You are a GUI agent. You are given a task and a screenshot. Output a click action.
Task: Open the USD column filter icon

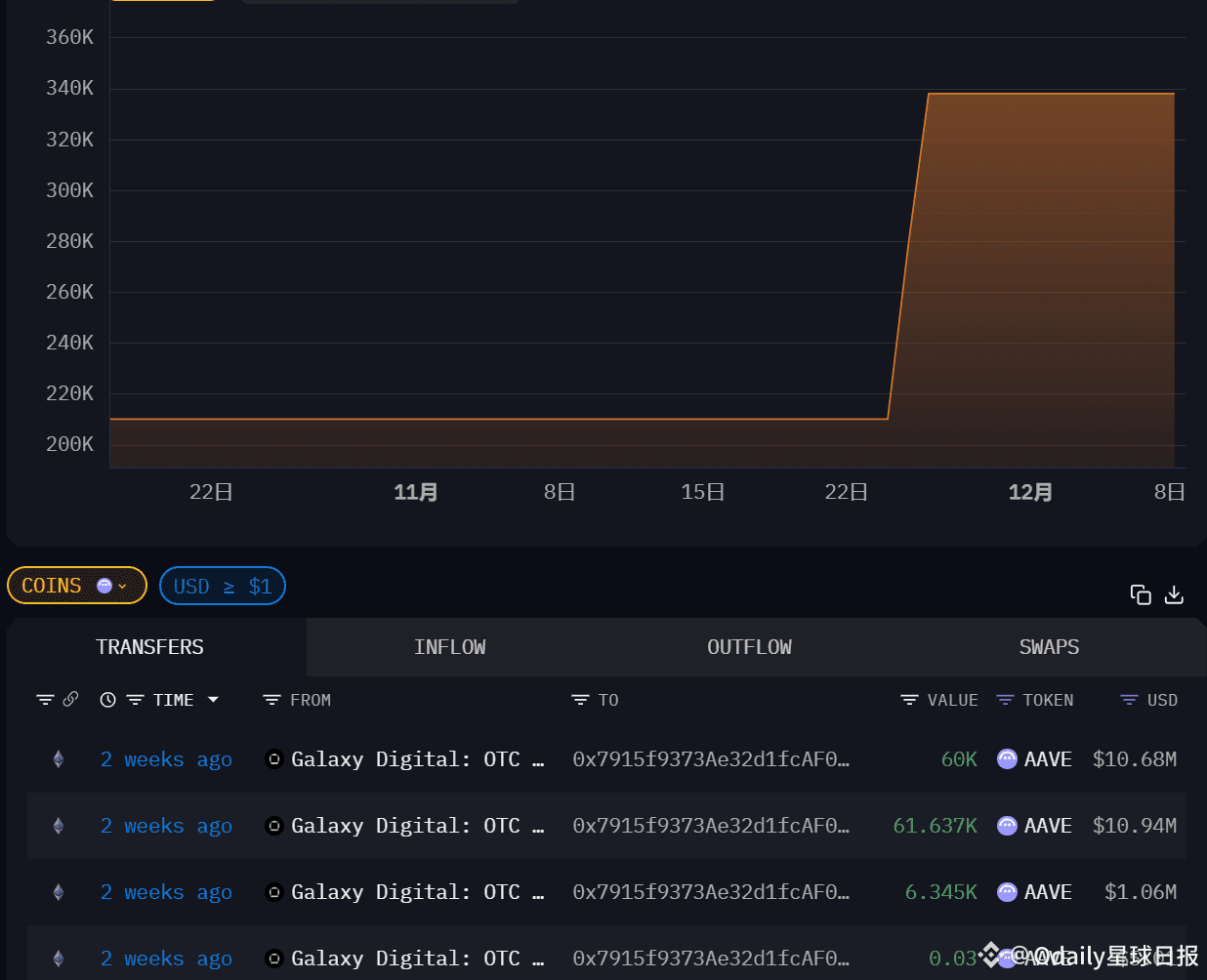[1129, 700]
